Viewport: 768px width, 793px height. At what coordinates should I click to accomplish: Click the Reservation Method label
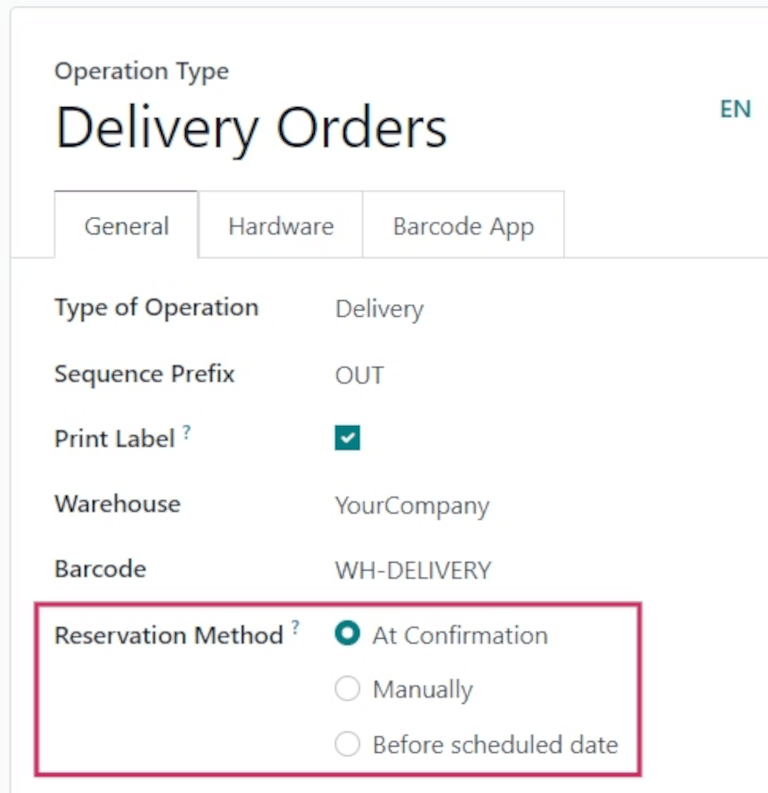pyautogui.click(x=169, y=636)
